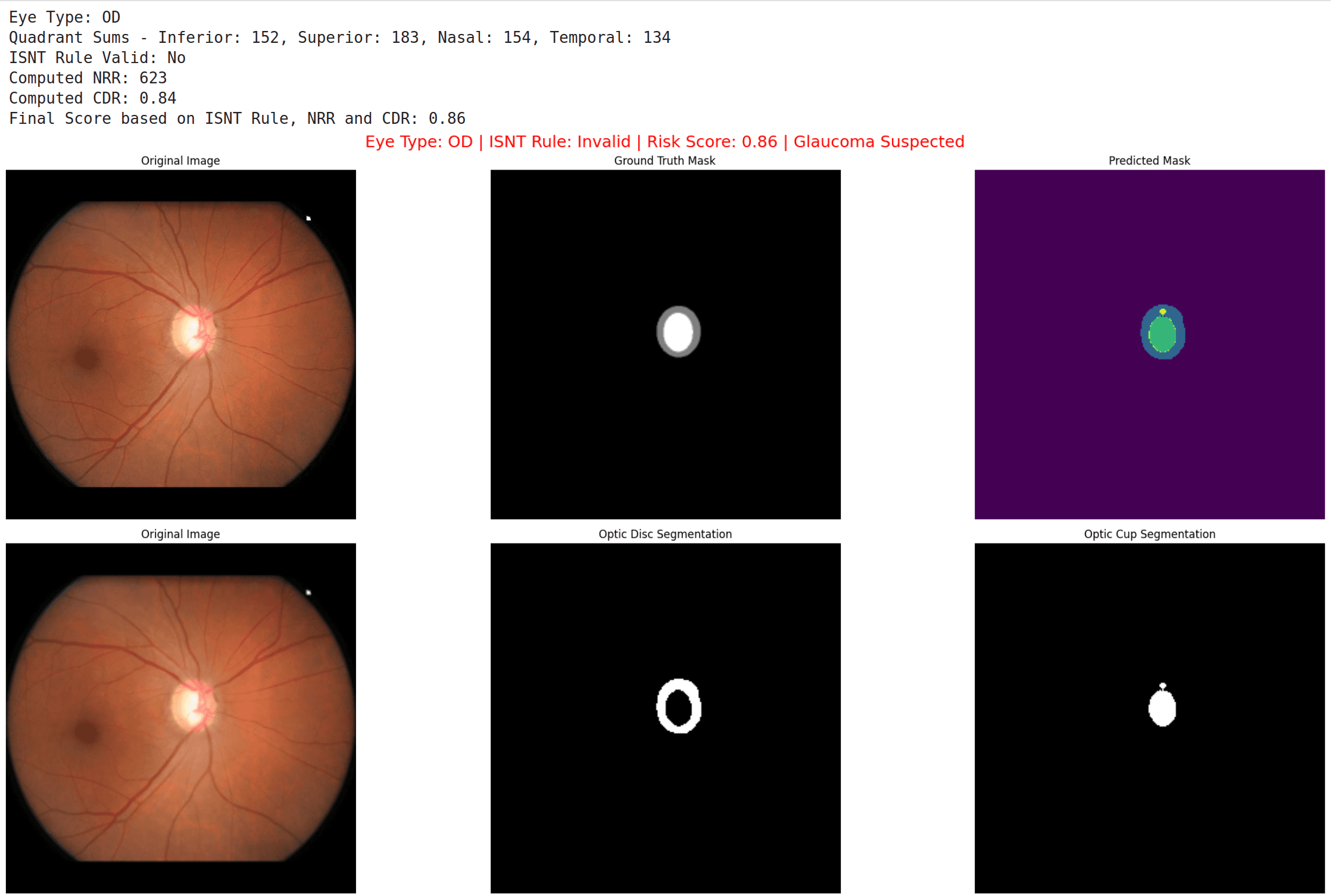1332x896 pixels.
Task: Click the white cup in Ground Truth Mask
Action: point(678,332)
